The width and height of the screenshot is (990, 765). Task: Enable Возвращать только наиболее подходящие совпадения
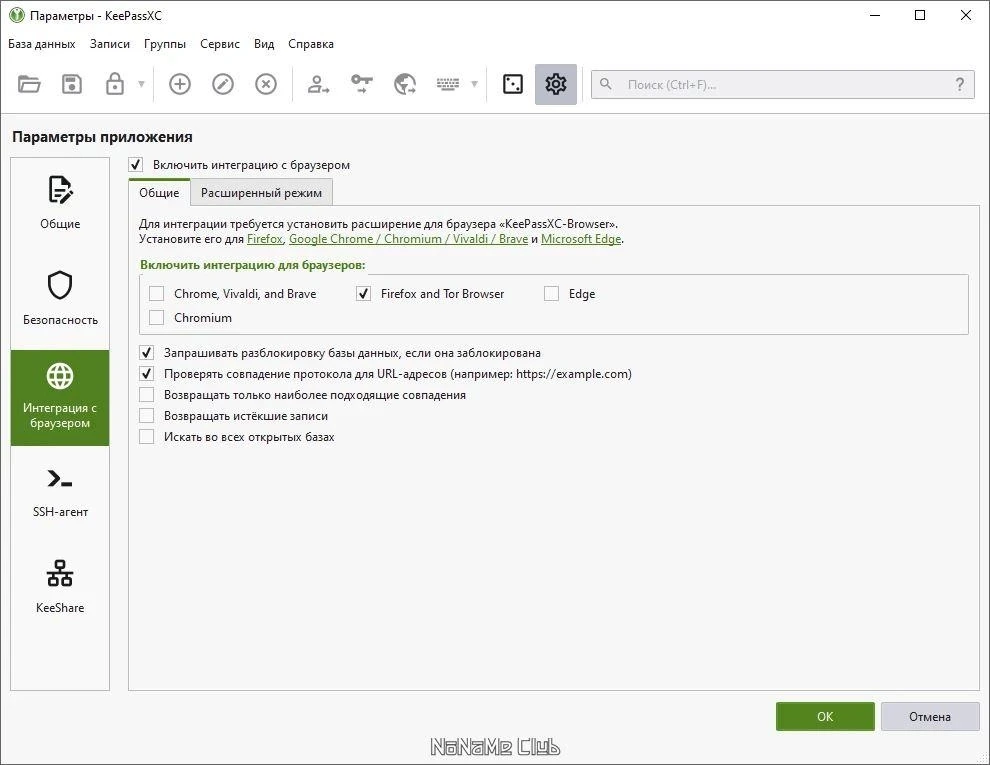[x=146, y=394]
